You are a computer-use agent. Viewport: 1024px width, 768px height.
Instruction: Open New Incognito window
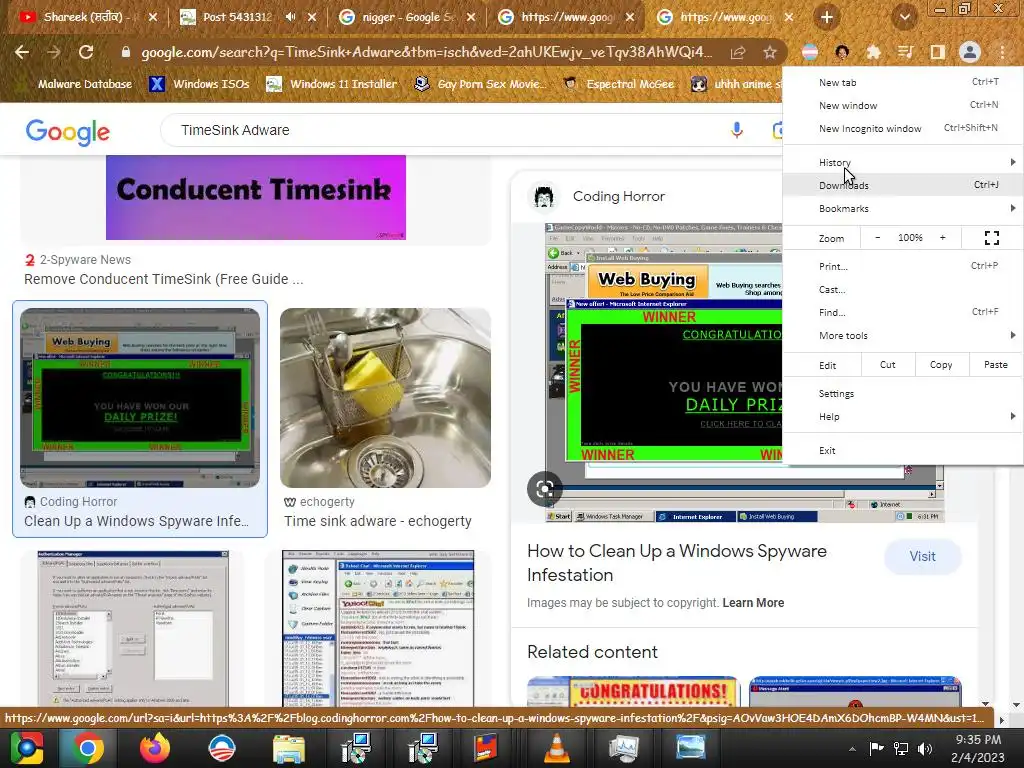pyautogui.click(x=903, y=128)
